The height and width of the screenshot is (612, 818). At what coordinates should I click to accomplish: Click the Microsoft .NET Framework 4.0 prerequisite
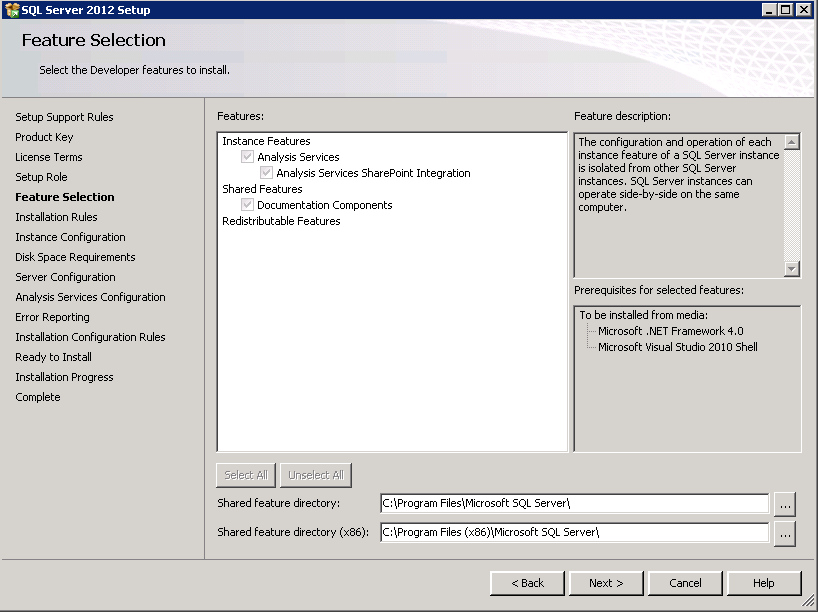pos(671,331)
